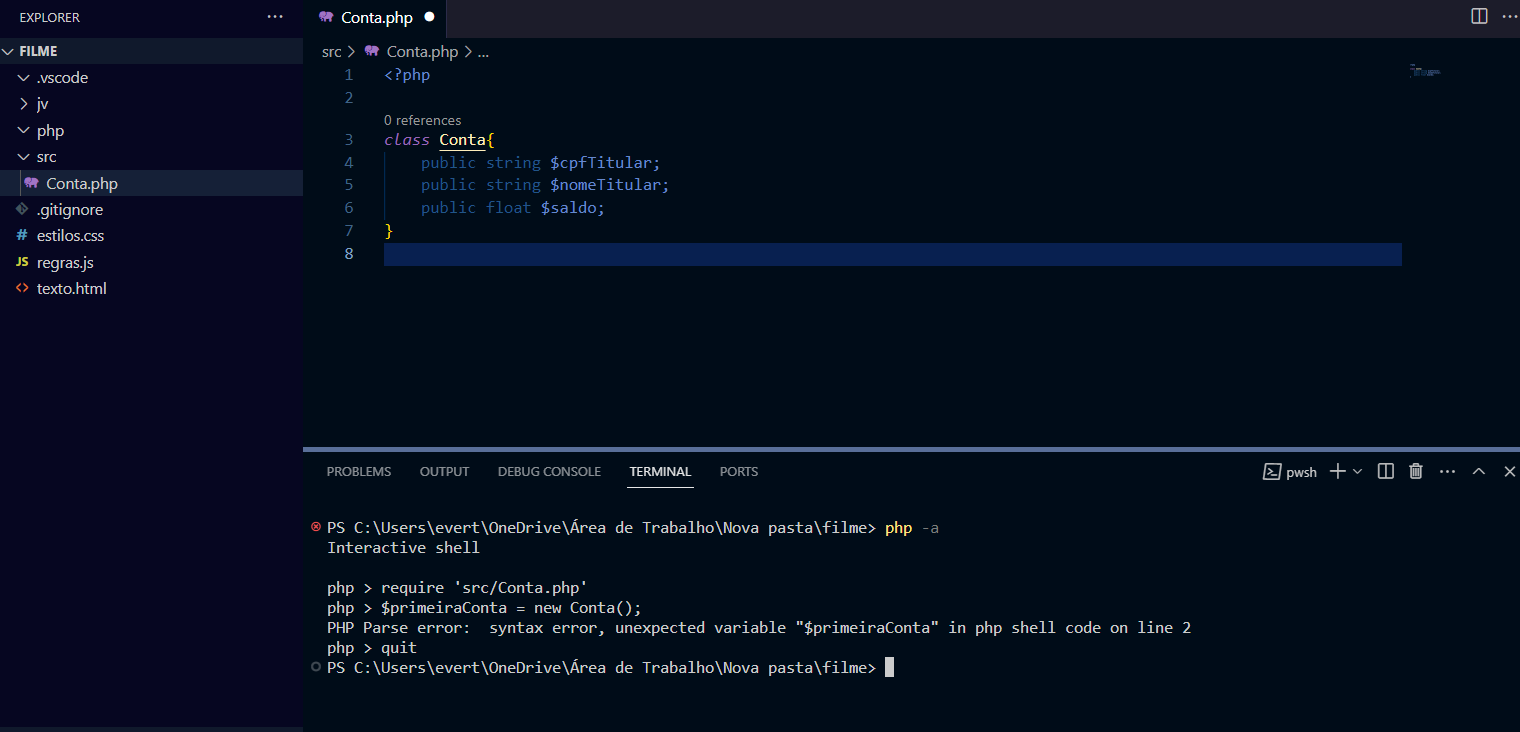
Task: Click the red error decoration beside php -a command
Action: tap(316, 527)
